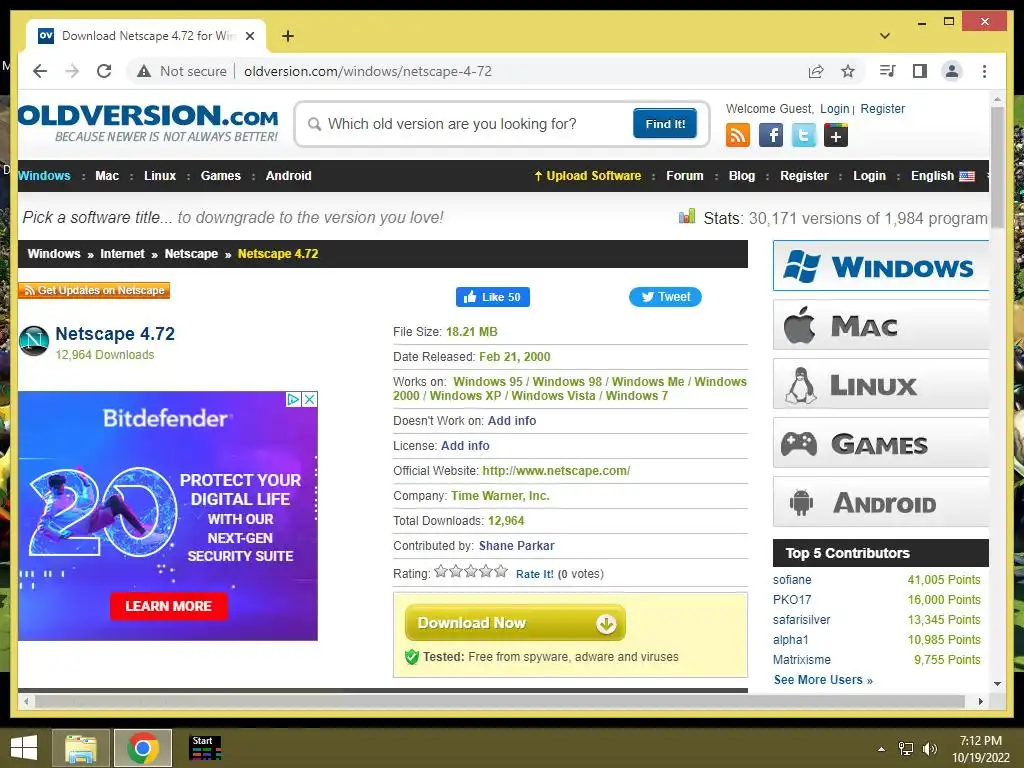The image size is (1024, 768).
Task: Open Windows menu in navigation bar
Action: tap(44, 176)
